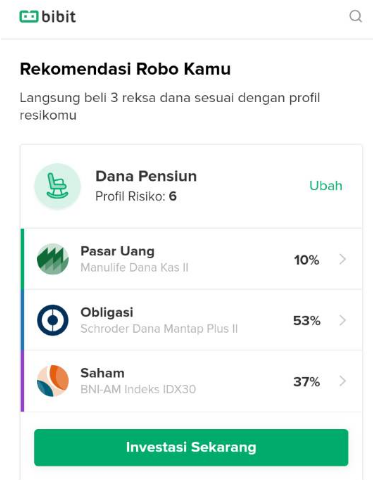Expand Saham row chevron
The height and width of the screenshot is (480, 373).
[x=342, y=381]
